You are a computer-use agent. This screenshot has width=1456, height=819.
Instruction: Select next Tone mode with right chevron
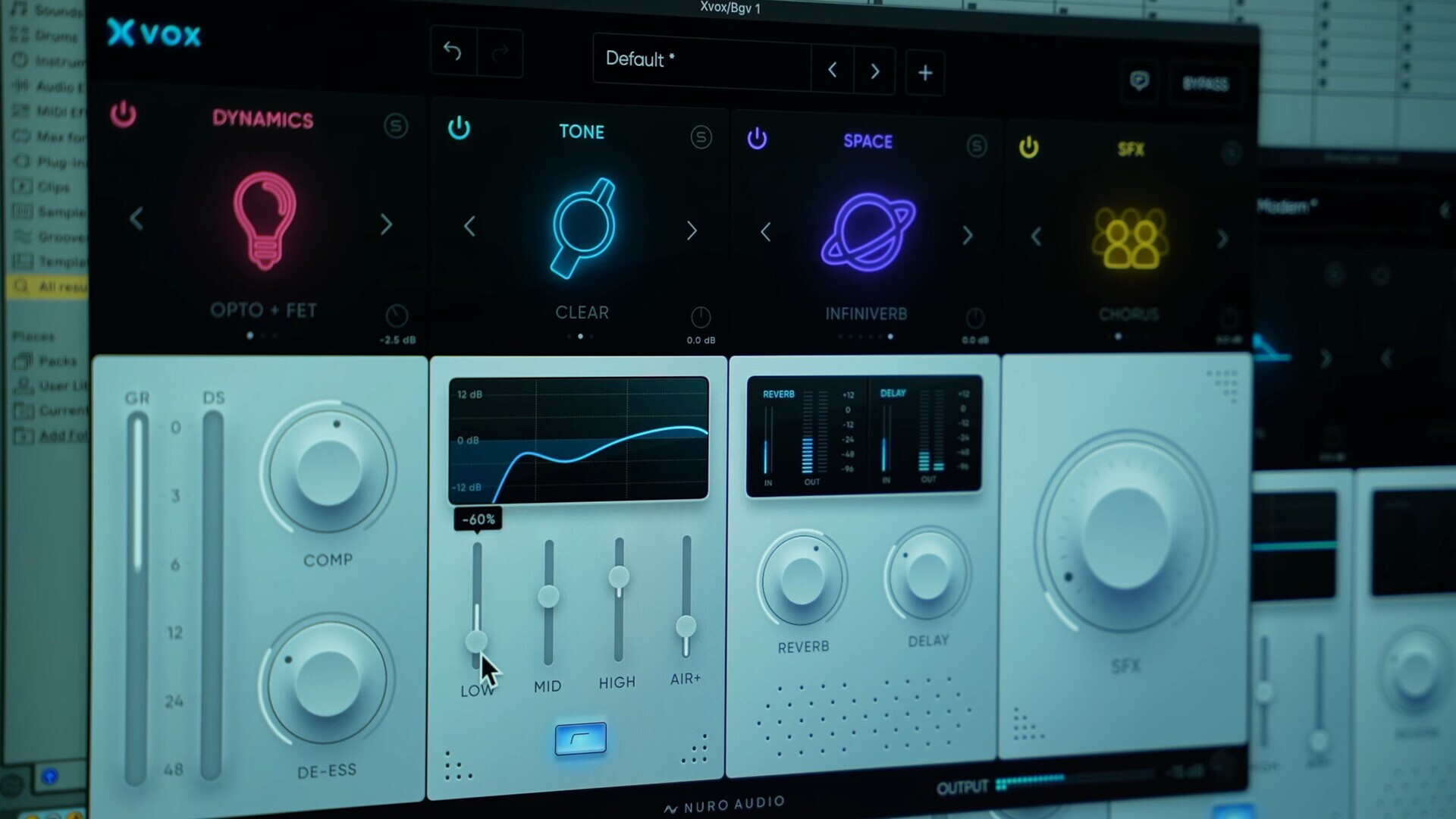click(x=691, y=231)
